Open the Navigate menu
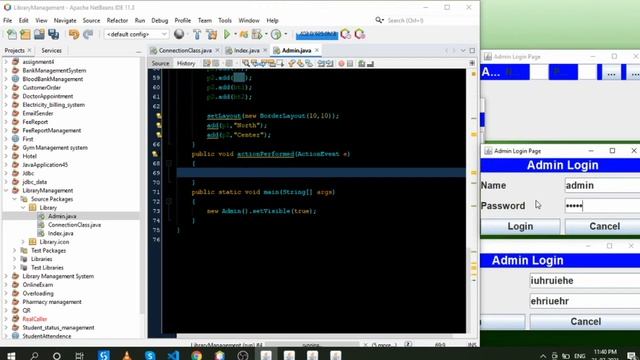Viewport: 640px width, 360px height. [x=65, y=20]
